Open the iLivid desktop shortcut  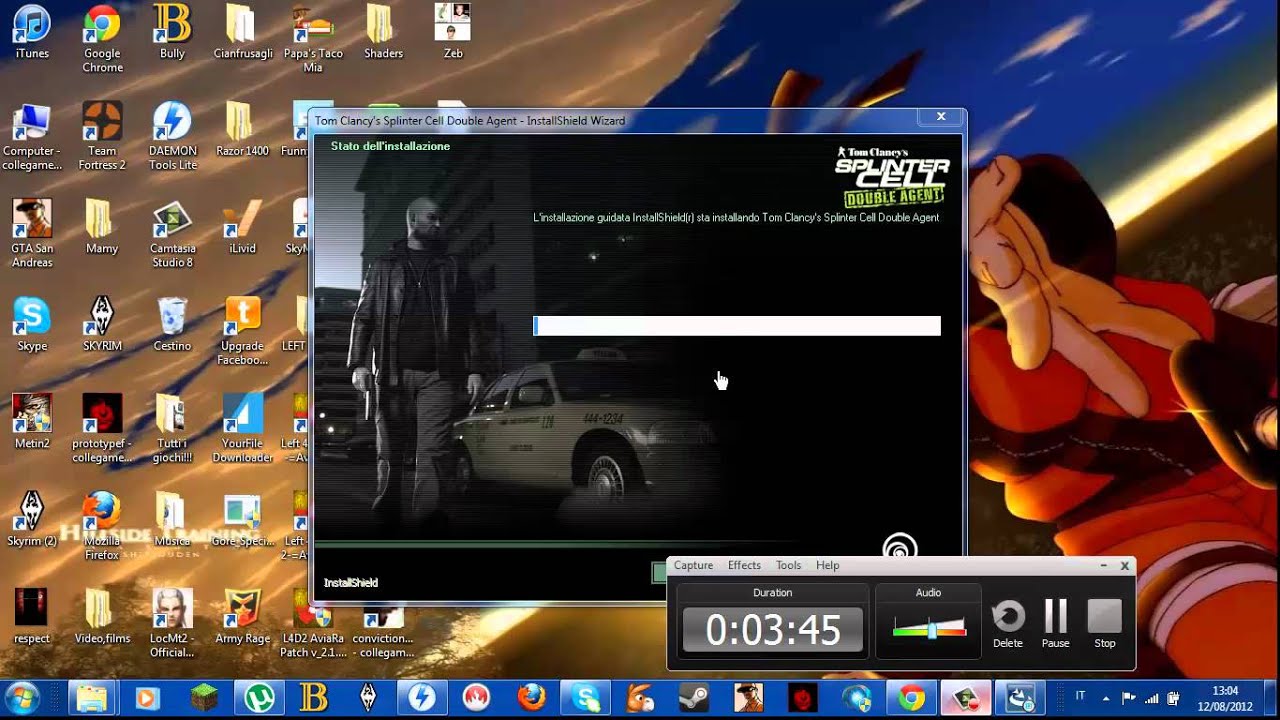point(242,226)
